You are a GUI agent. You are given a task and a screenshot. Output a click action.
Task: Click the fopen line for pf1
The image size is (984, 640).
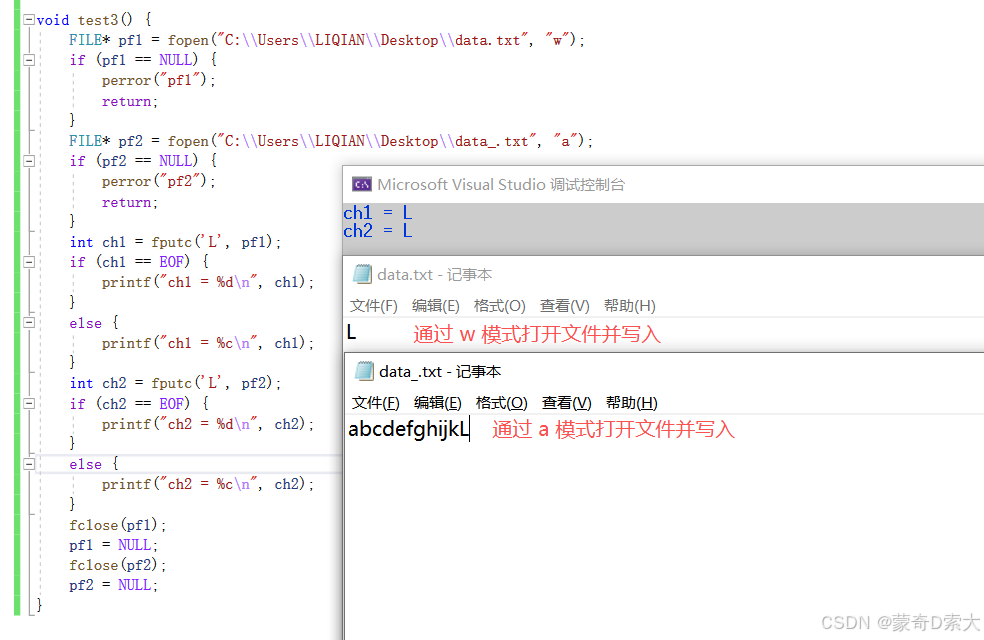pos(327,40)
